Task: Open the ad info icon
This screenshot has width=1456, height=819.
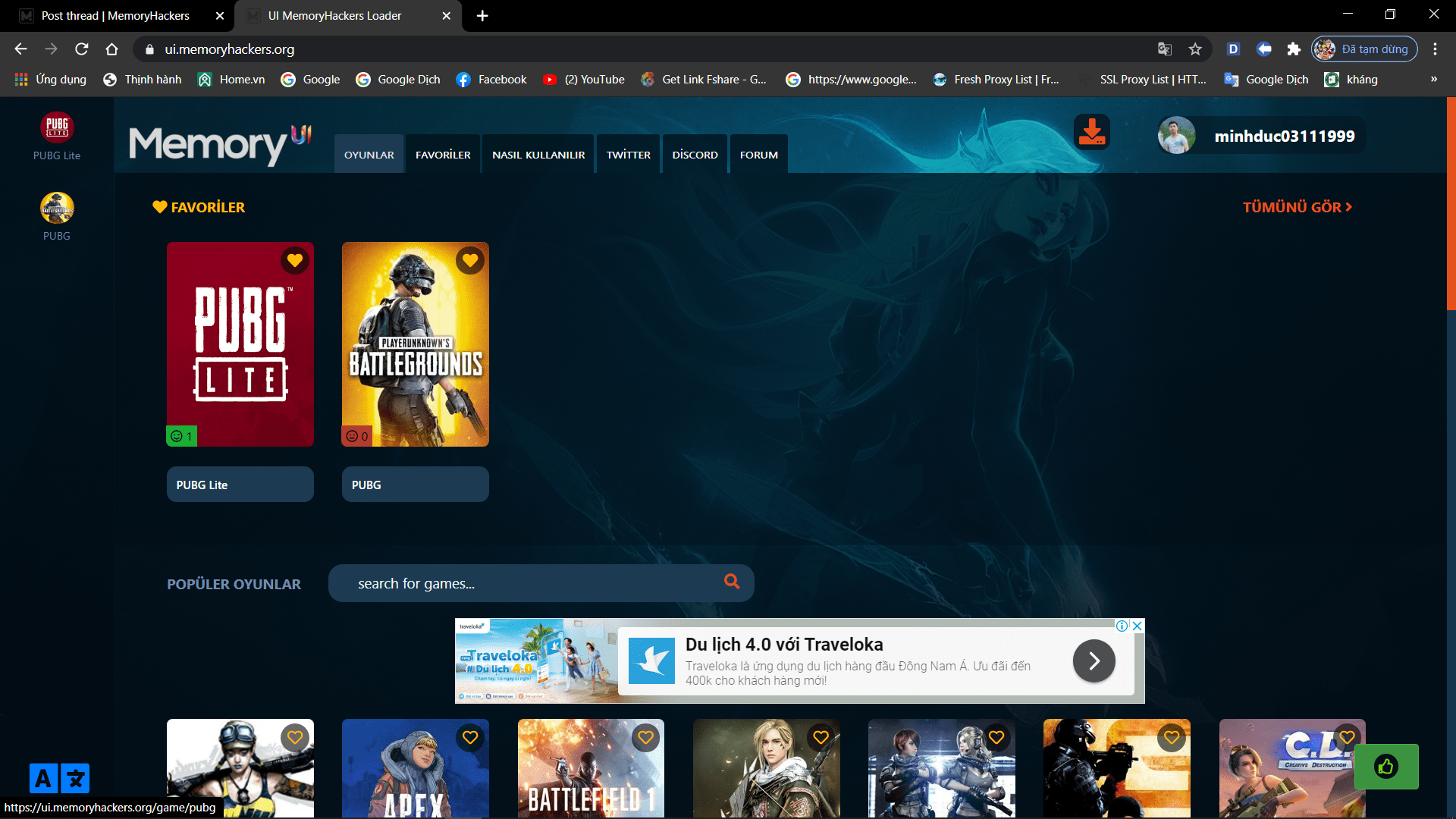Action: pos(1122,626)
